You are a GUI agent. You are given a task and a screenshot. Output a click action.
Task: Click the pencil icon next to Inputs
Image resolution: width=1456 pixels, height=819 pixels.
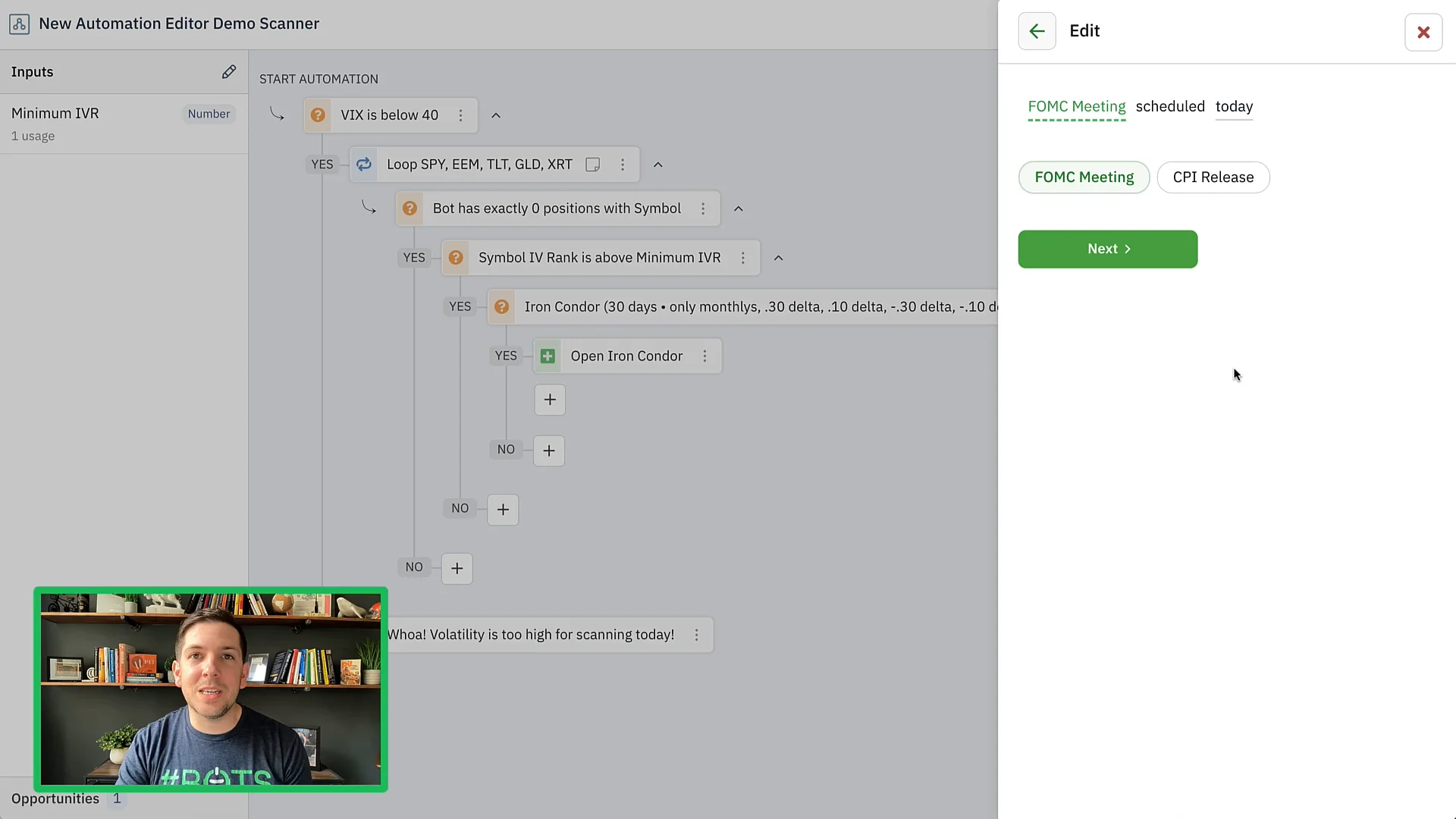(228, 72)
